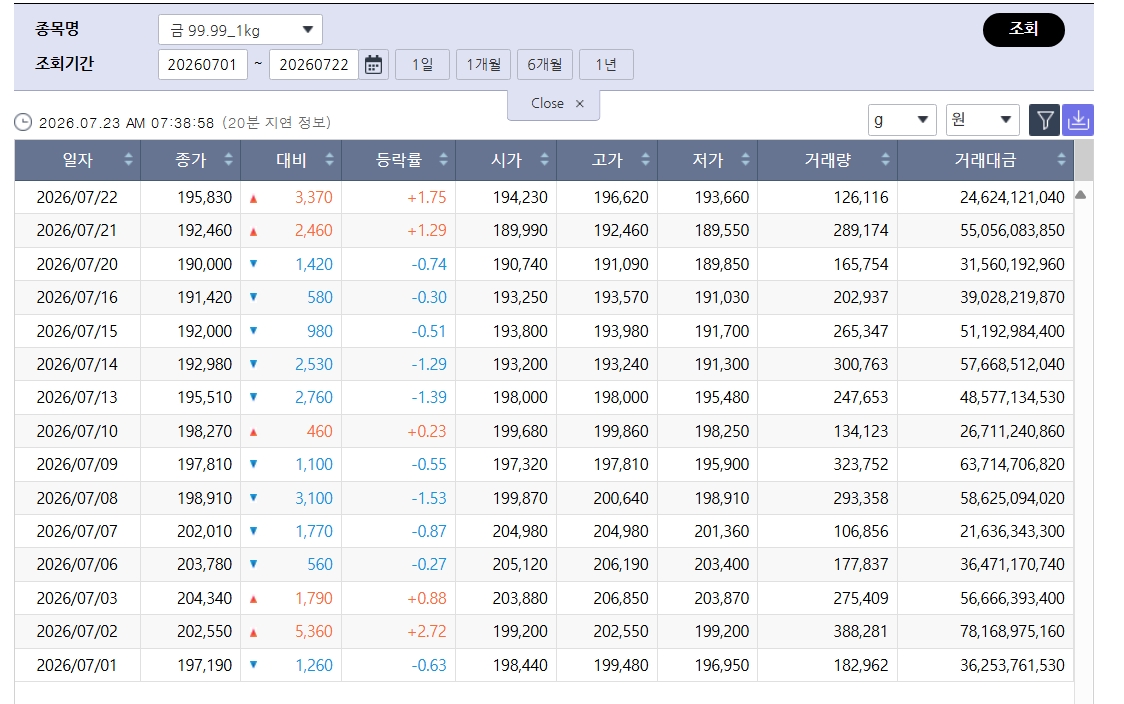Select the 1개월 period button

[x=483, y=65]
